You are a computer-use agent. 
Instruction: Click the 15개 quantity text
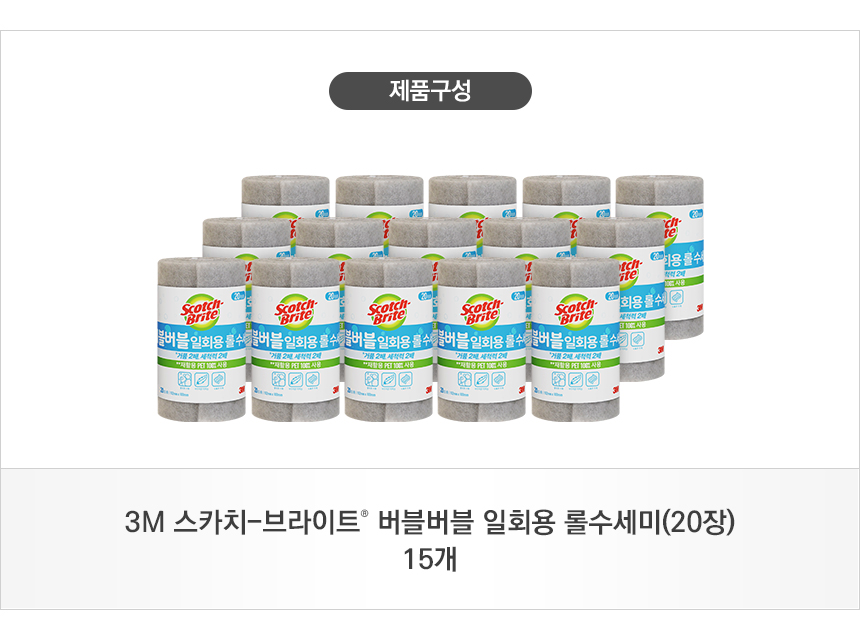click(430, 559)
